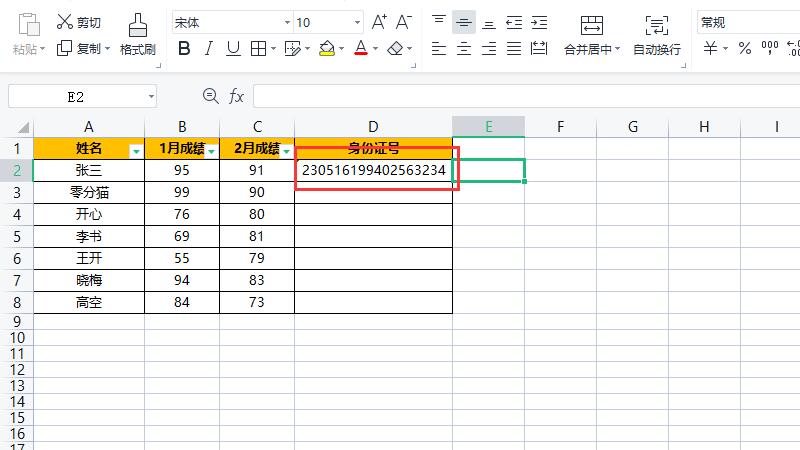Click the eraser clear formatting icon
The height and width of the screenshot is (450, 800).
click(x=396, y=48)
